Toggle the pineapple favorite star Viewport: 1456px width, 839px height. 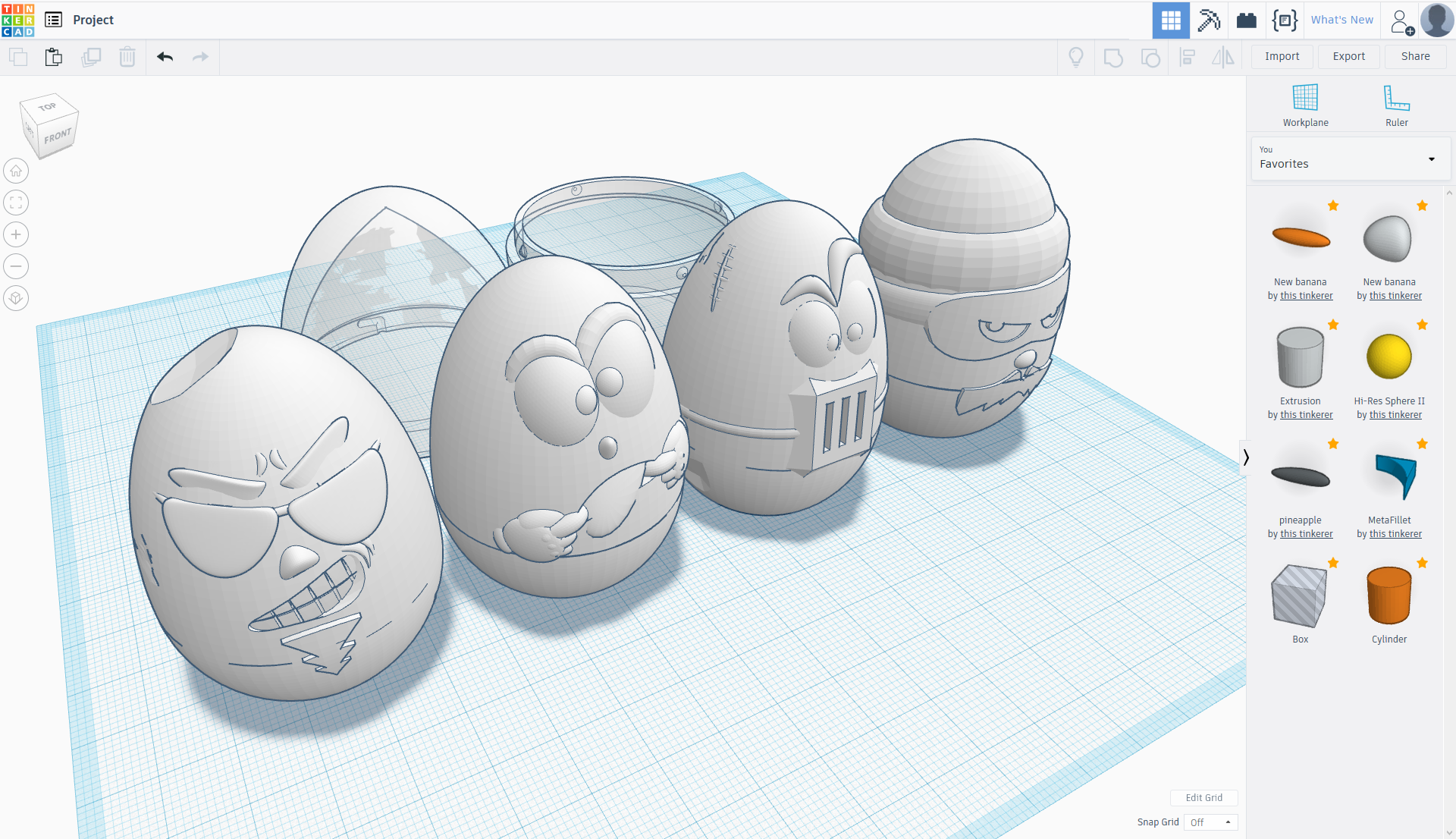tap(1333, 444)
